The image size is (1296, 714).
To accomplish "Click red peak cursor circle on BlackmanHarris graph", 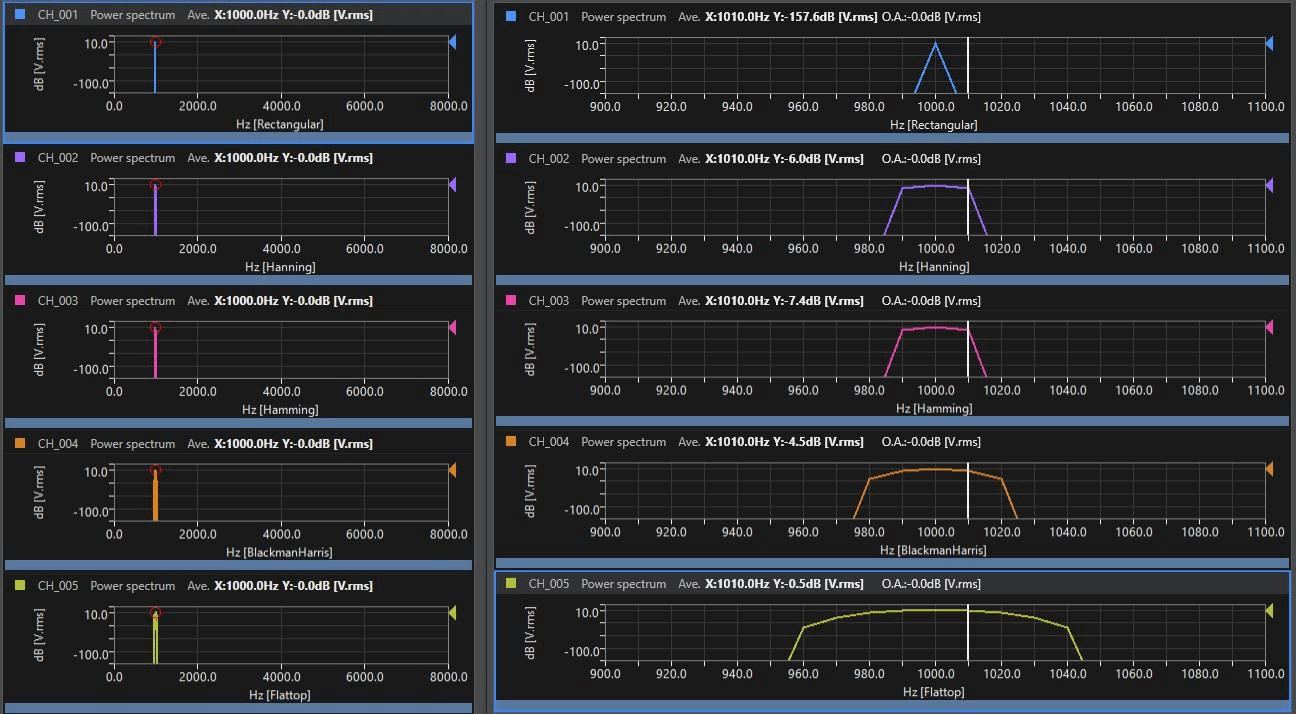I will point(155,470).
